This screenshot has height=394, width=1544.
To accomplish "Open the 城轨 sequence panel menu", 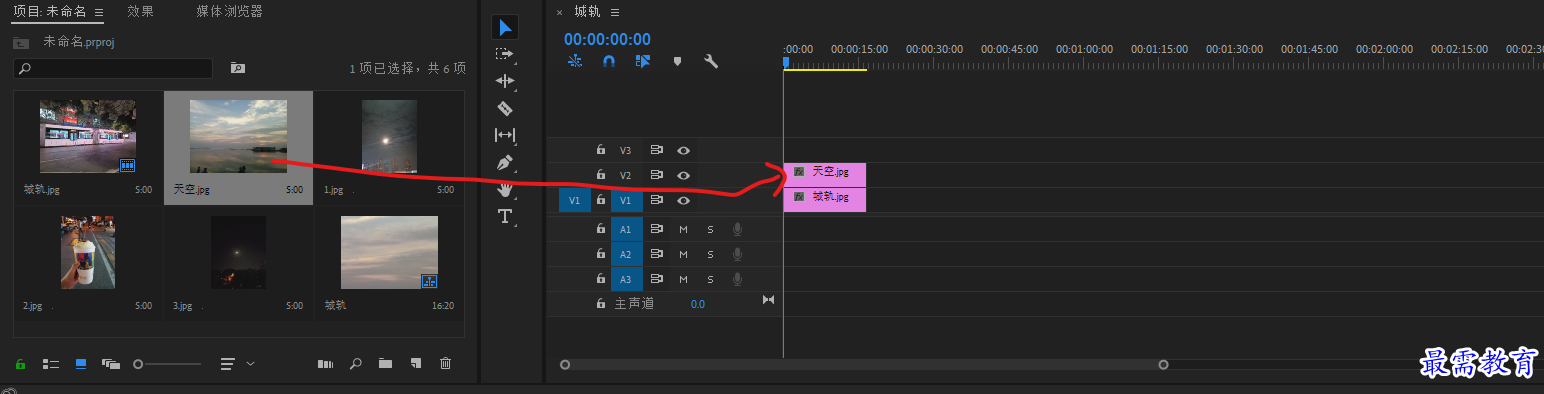I will [x=615, y=12].
